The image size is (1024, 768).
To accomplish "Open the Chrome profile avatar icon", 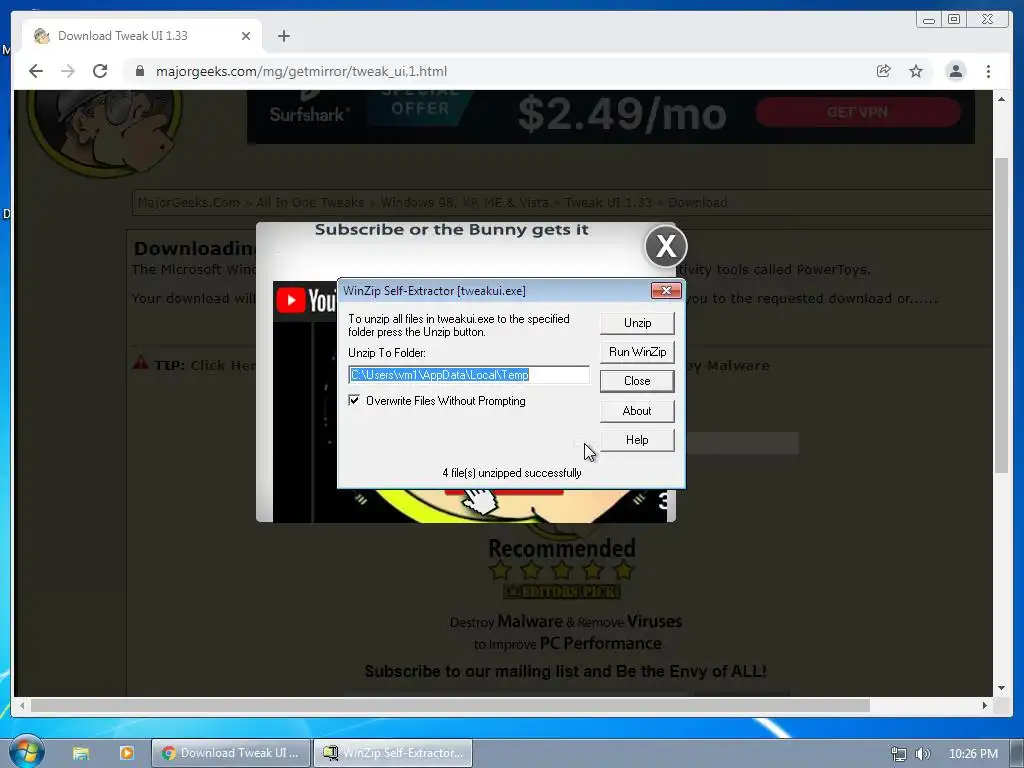I will [x=955, y=71].
